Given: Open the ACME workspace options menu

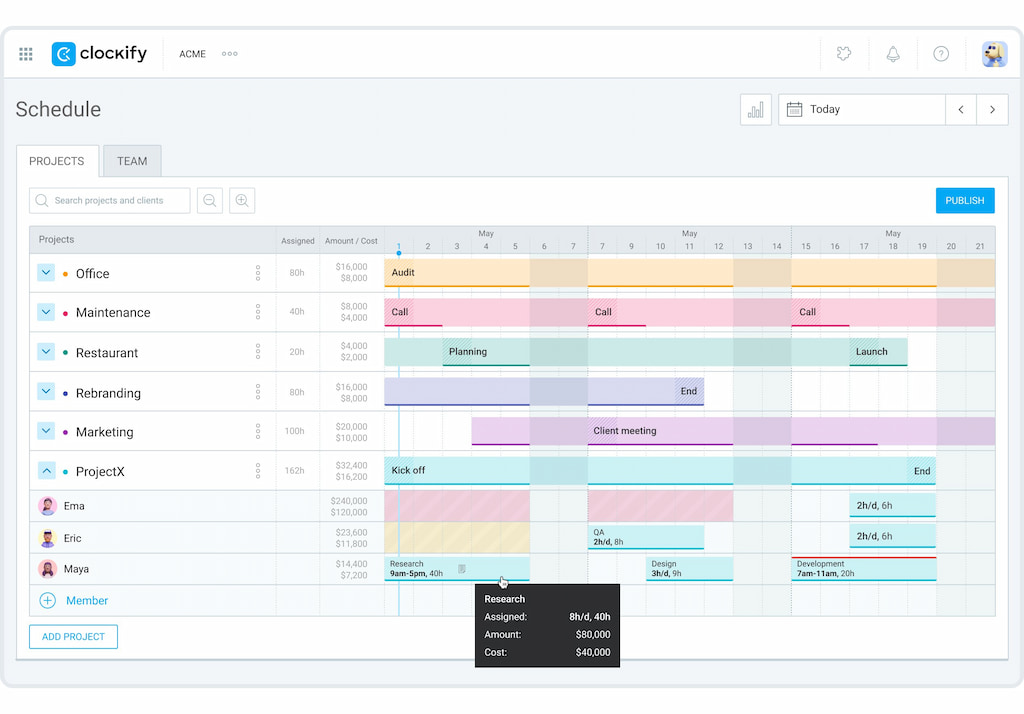Looking at the screenshot, I should [x=230, y=54].
